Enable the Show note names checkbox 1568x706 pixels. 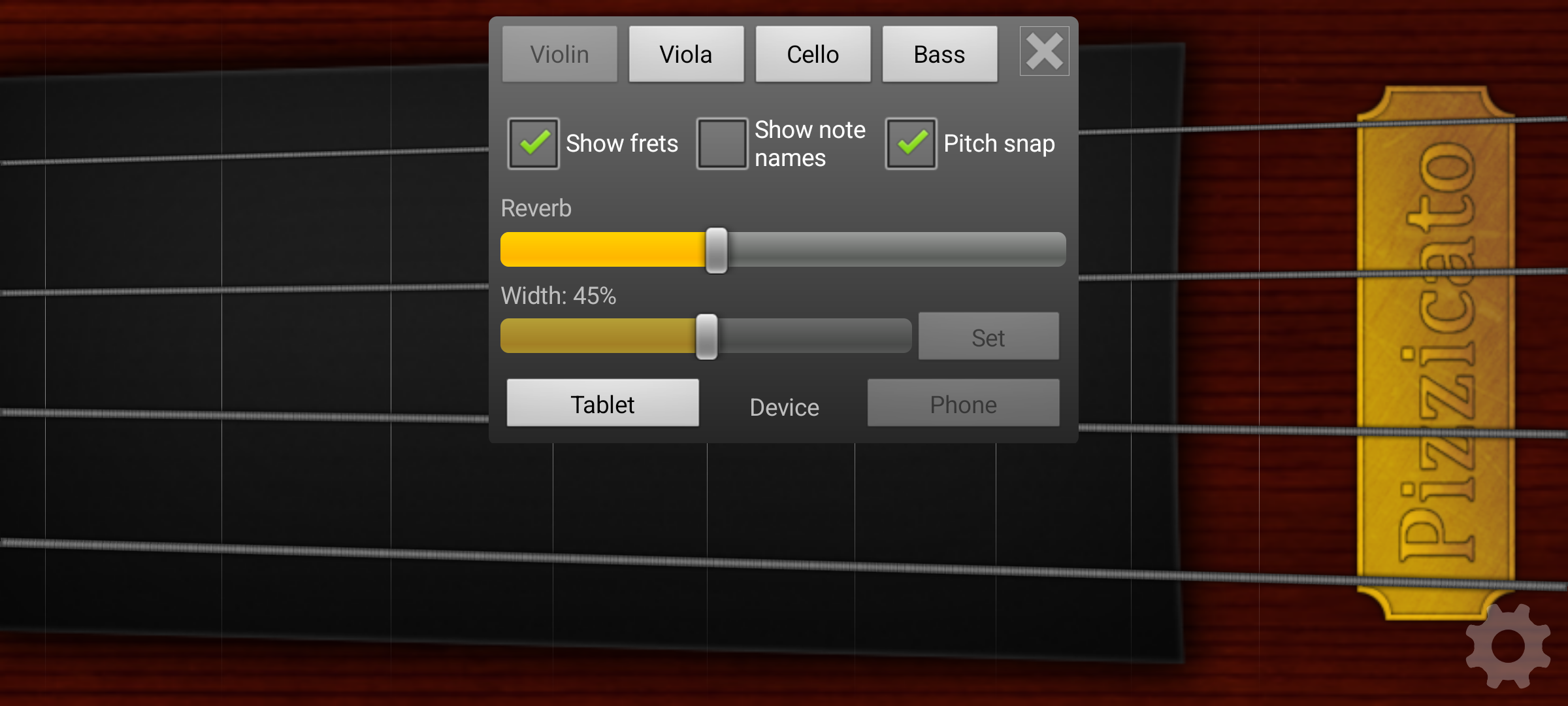(x=722, y=143)
